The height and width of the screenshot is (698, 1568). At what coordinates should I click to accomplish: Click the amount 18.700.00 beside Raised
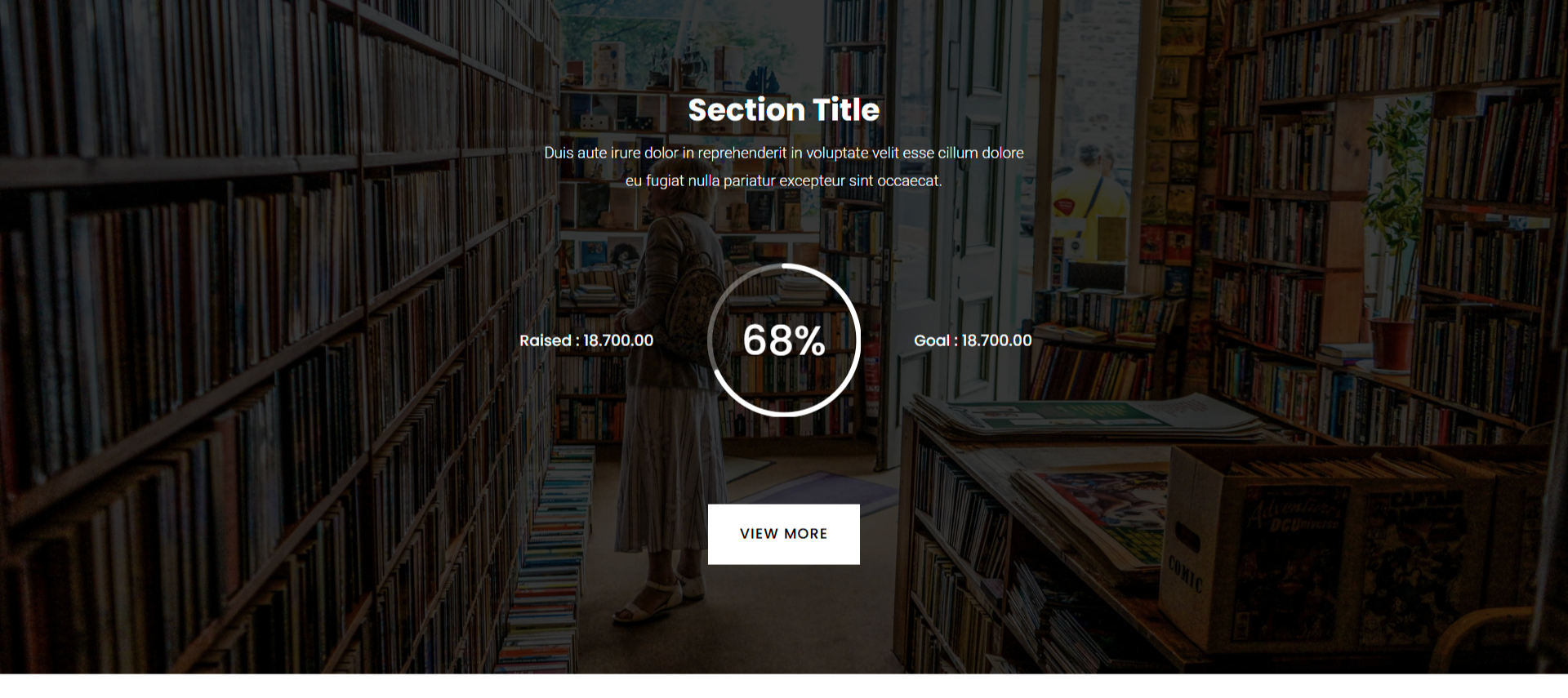click(618, 340)
